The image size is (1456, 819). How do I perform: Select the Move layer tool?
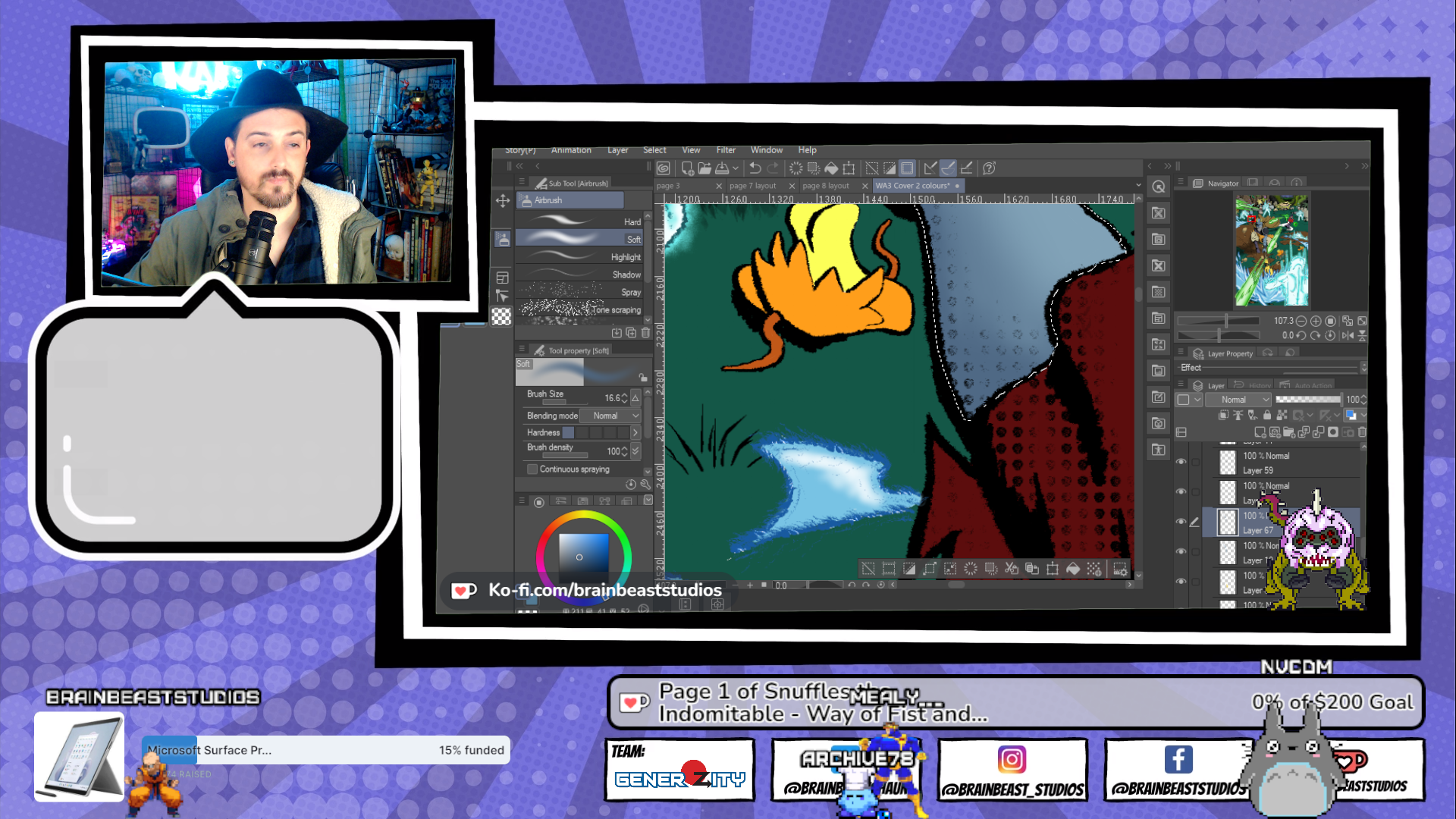(x=502, y=201)
